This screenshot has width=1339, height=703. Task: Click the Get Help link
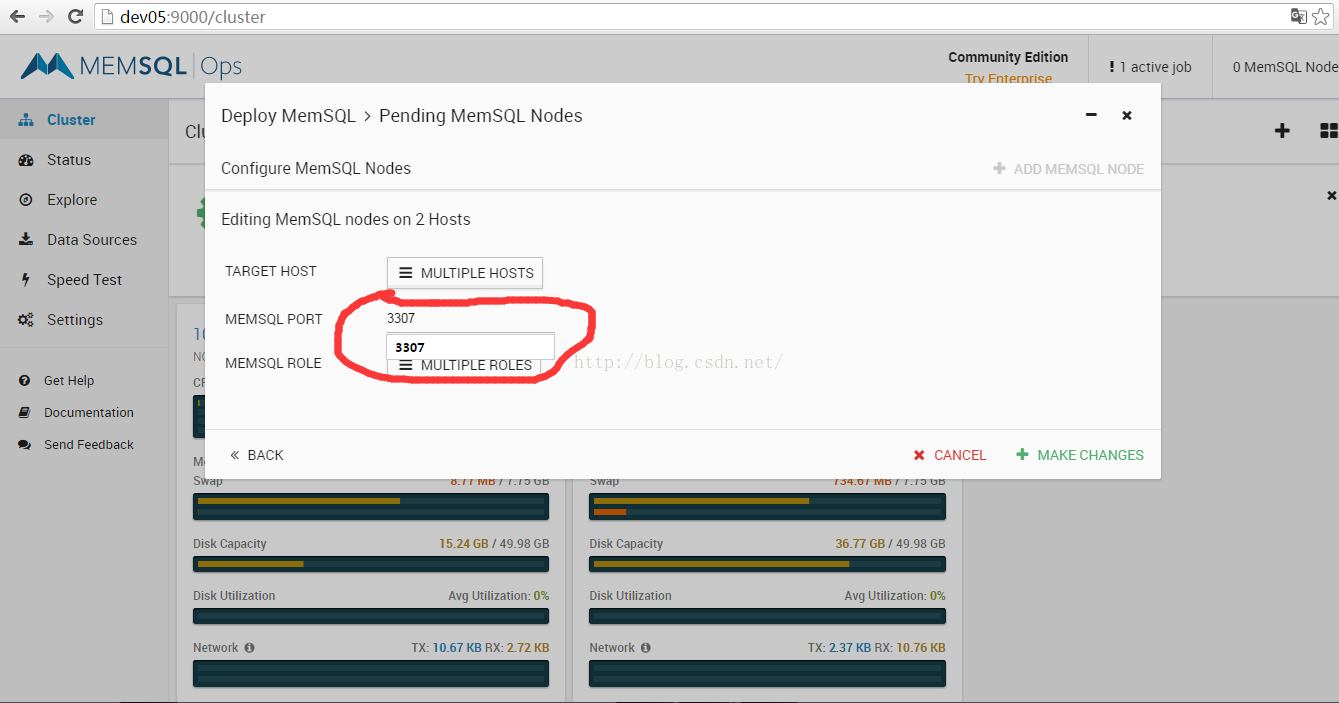(69, 380)
